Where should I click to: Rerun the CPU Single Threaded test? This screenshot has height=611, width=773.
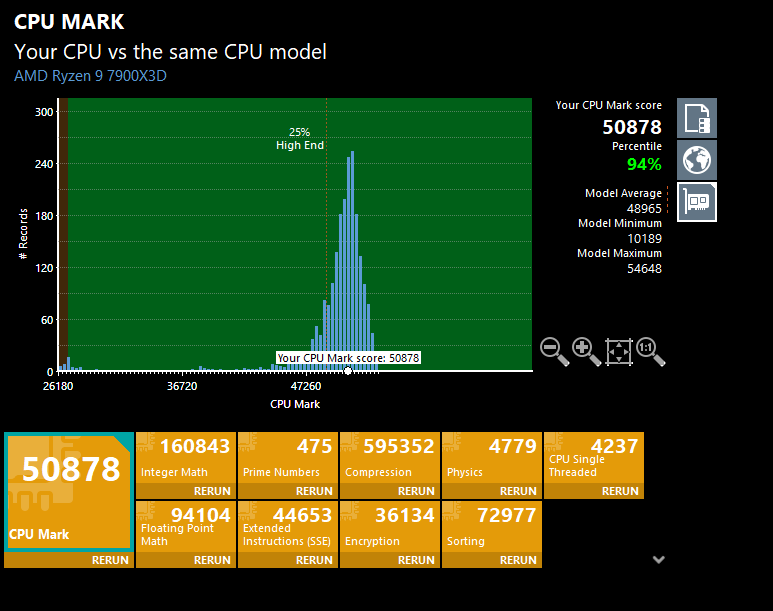(x=620, y=491)
